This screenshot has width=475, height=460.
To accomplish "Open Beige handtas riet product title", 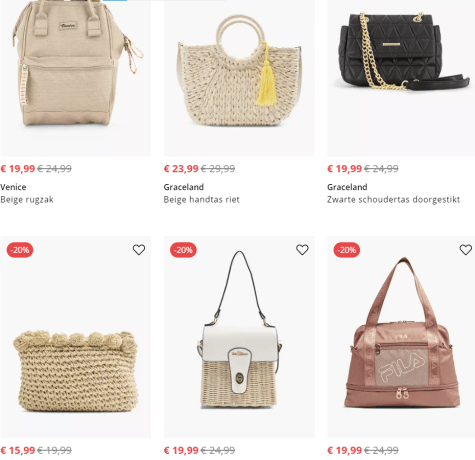I will point(201,200).
